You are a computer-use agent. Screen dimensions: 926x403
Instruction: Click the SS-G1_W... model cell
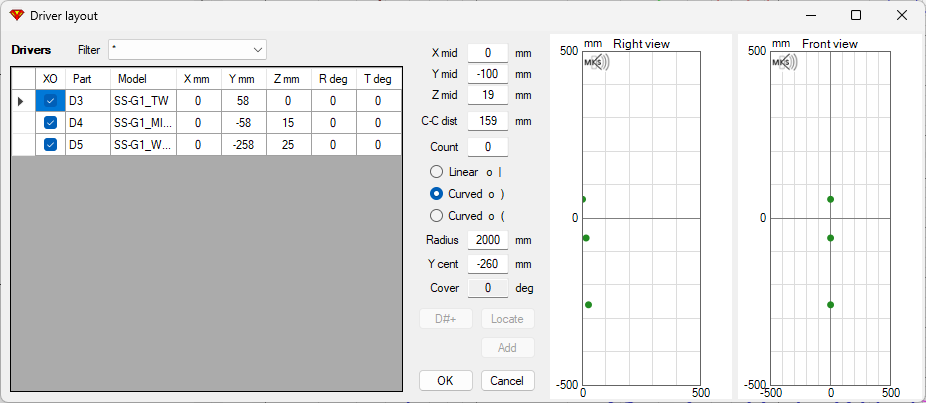point(144,145)
